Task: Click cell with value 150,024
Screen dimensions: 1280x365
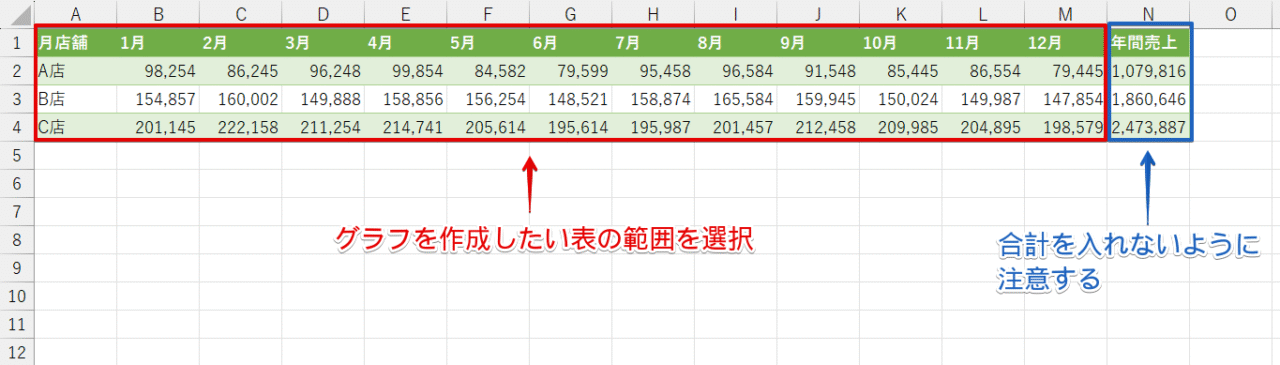Action: pos(901,99)
